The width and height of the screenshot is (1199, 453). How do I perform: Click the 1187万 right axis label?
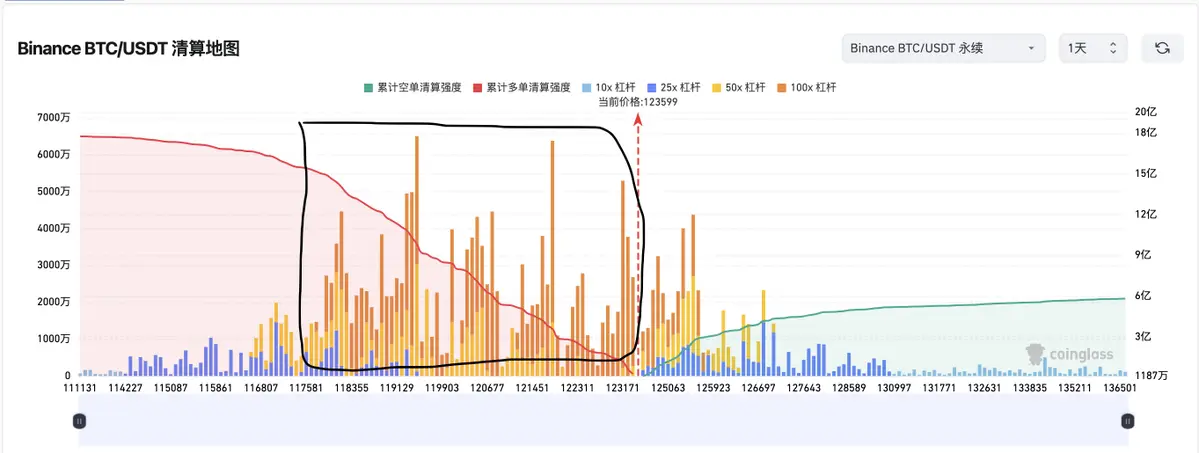(1152, 376)
